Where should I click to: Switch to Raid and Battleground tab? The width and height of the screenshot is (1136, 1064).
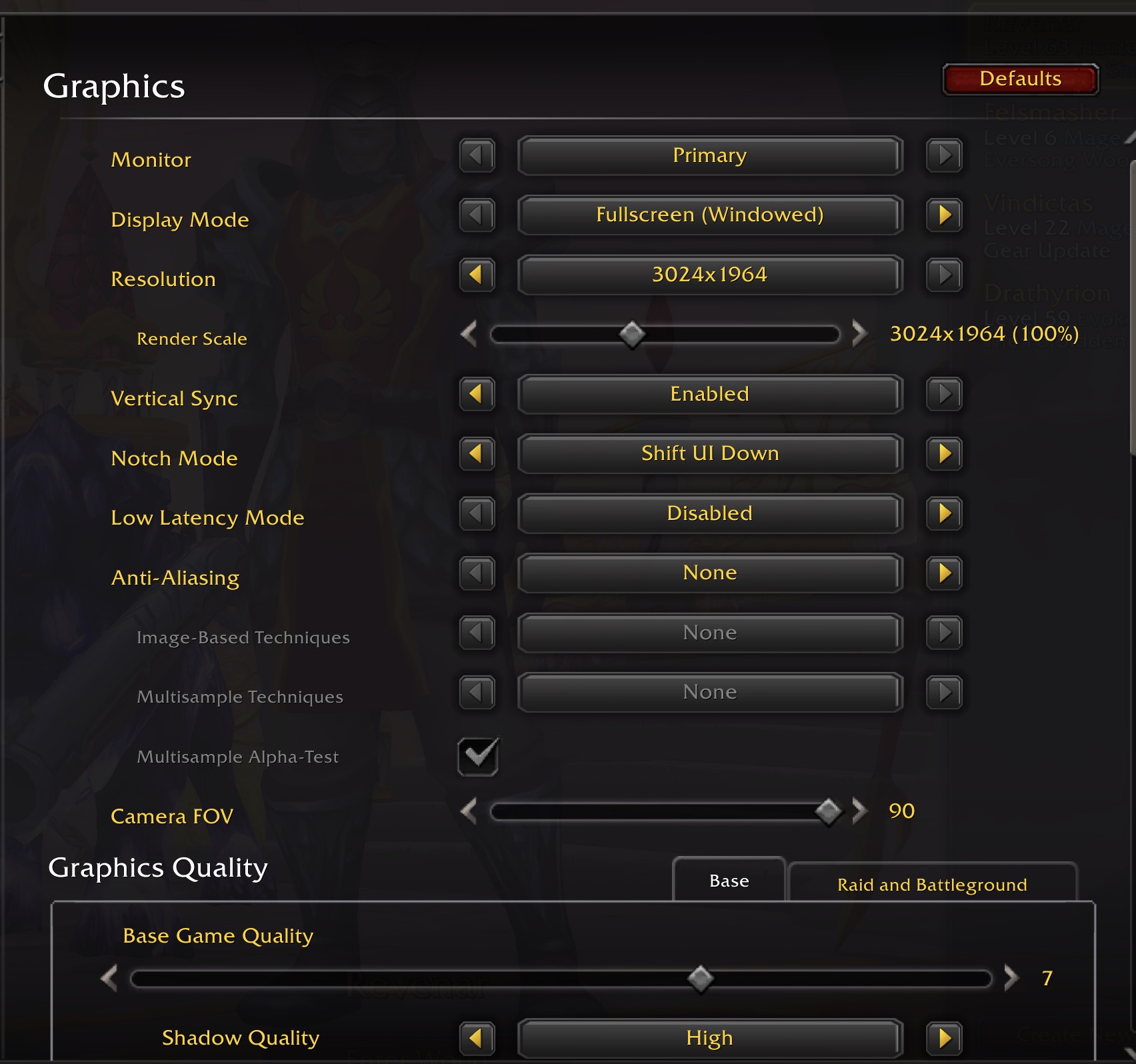click(932, 883)
